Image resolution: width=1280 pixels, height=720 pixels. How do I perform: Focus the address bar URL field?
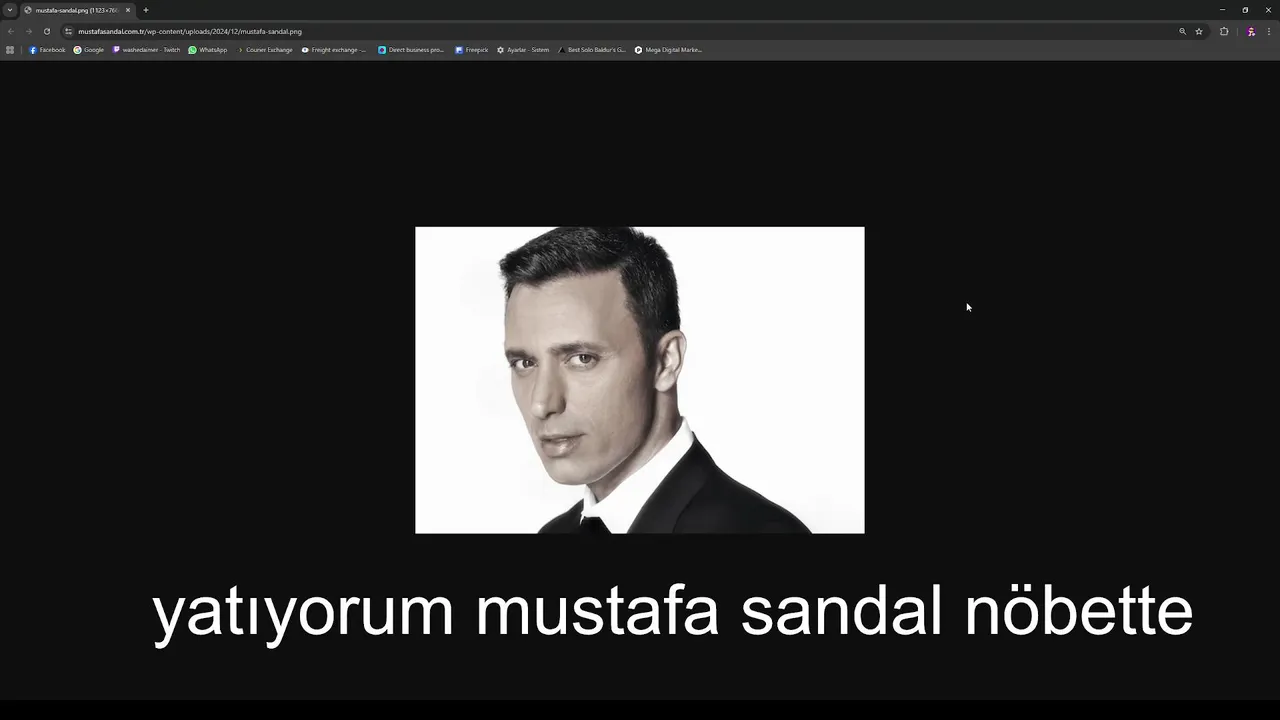click(620, 31)
